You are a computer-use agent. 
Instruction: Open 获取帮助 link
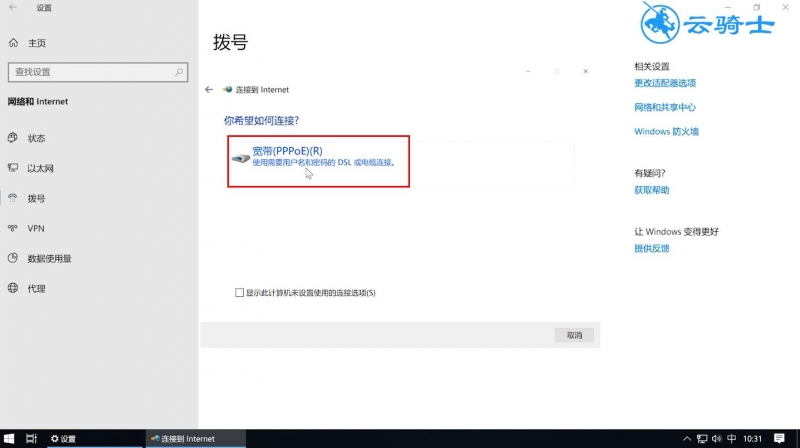click(652, 190)
